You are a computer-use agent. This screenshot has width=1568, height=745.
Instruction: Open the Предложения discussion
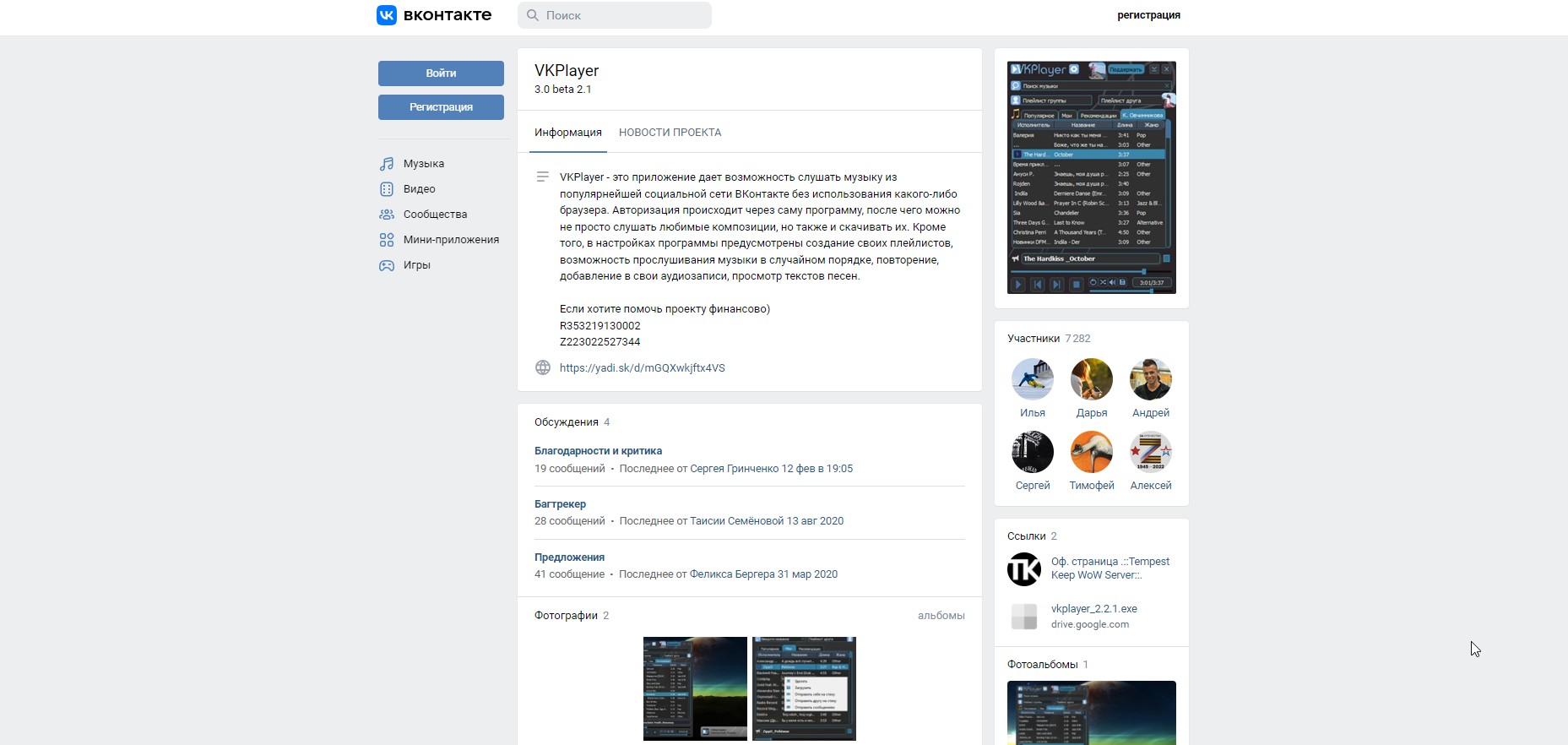coord(569,557)
